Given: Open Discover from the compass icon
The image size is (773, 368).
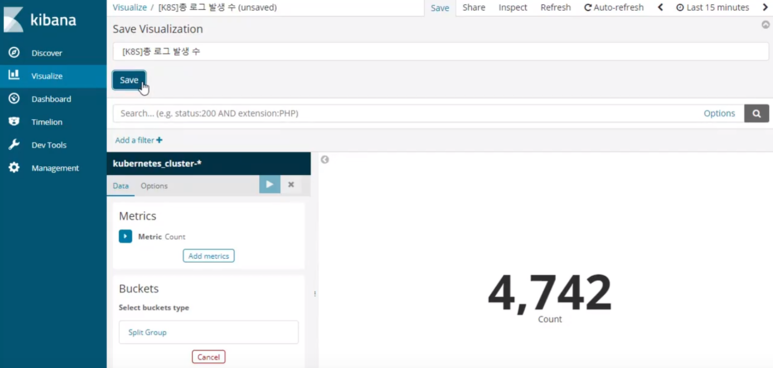Looking at the screenshot, I should click(14, 53).
